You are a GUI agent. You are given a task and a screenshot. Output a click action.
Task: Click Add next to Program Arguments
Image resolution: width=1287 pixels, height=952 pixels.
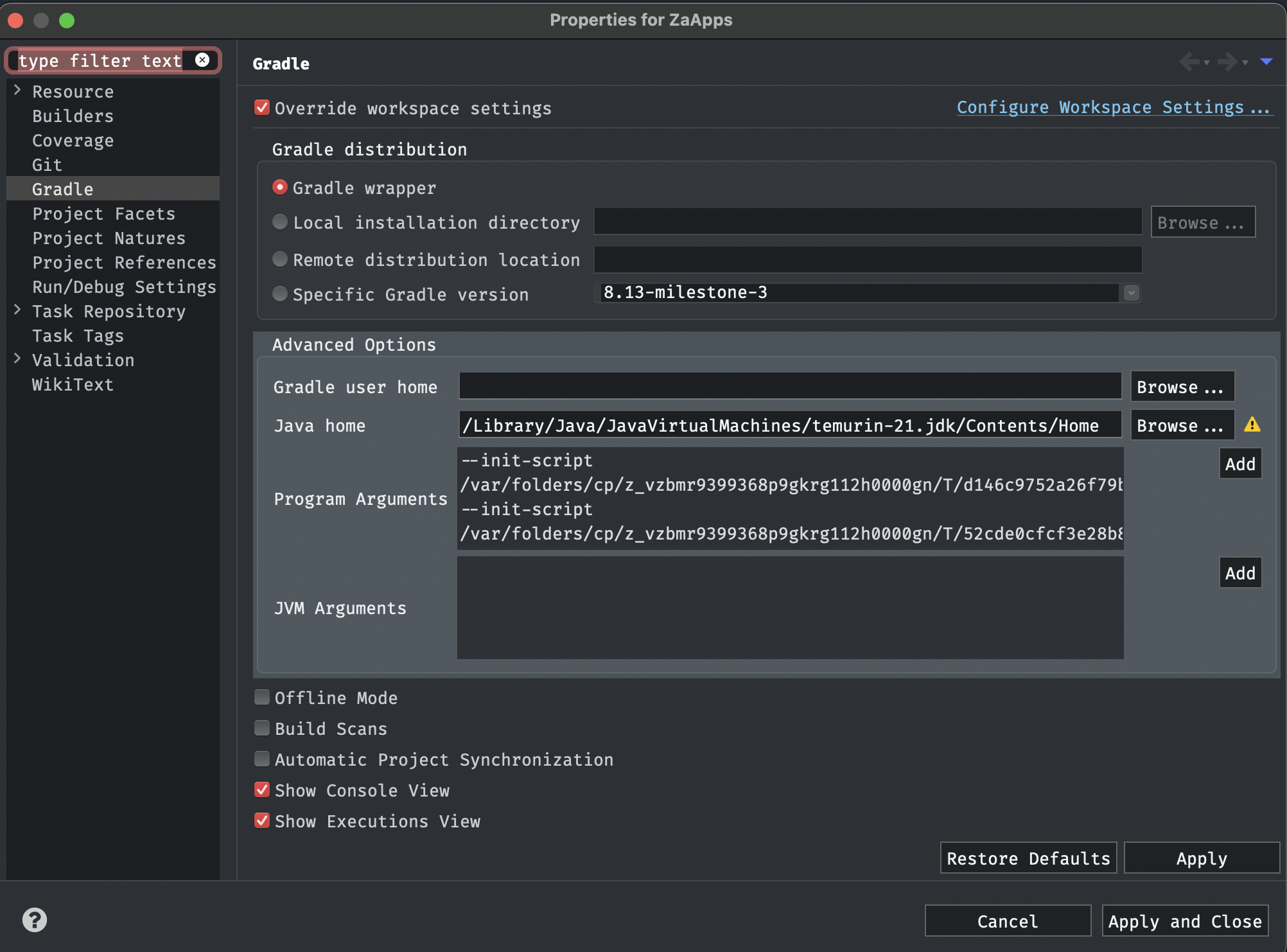[x=1239, y=464]
